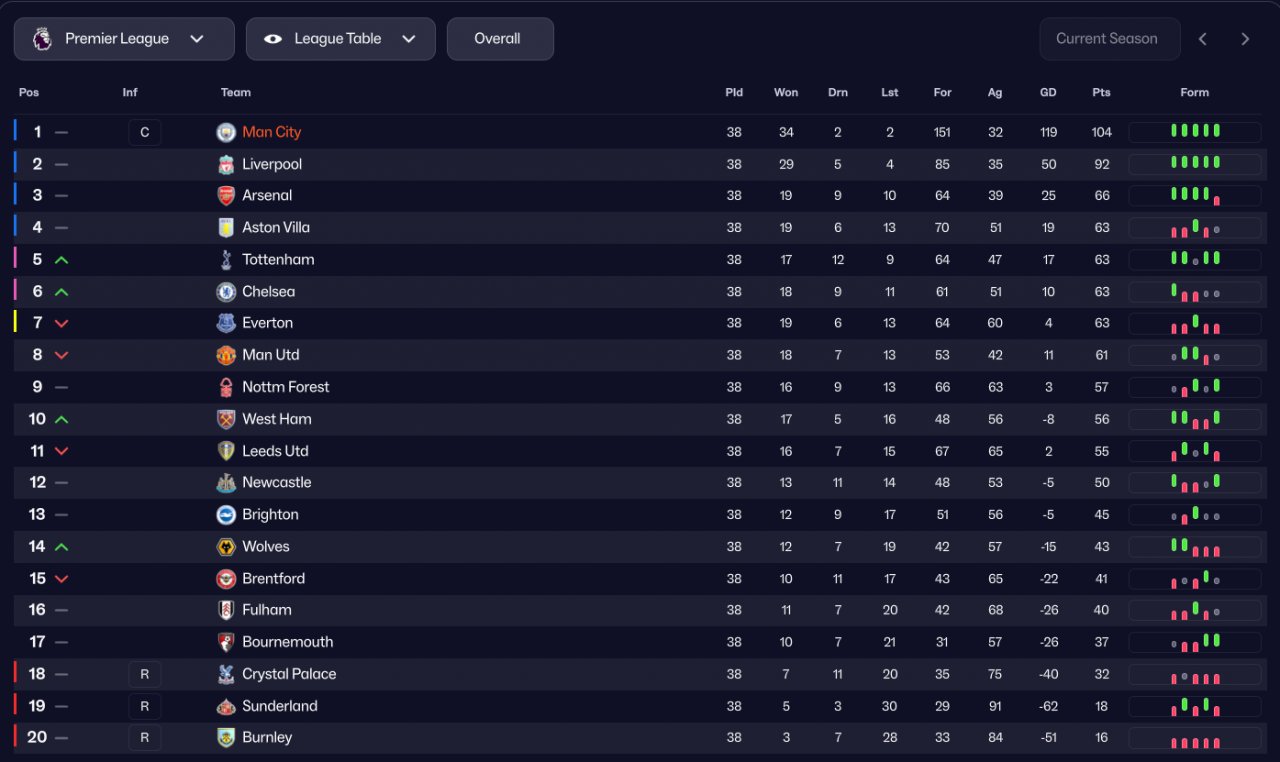Click the Tottenham club crest
The height and width of the screenshot is (762, 1280).
pyautogui.click(x=226, y=260)
